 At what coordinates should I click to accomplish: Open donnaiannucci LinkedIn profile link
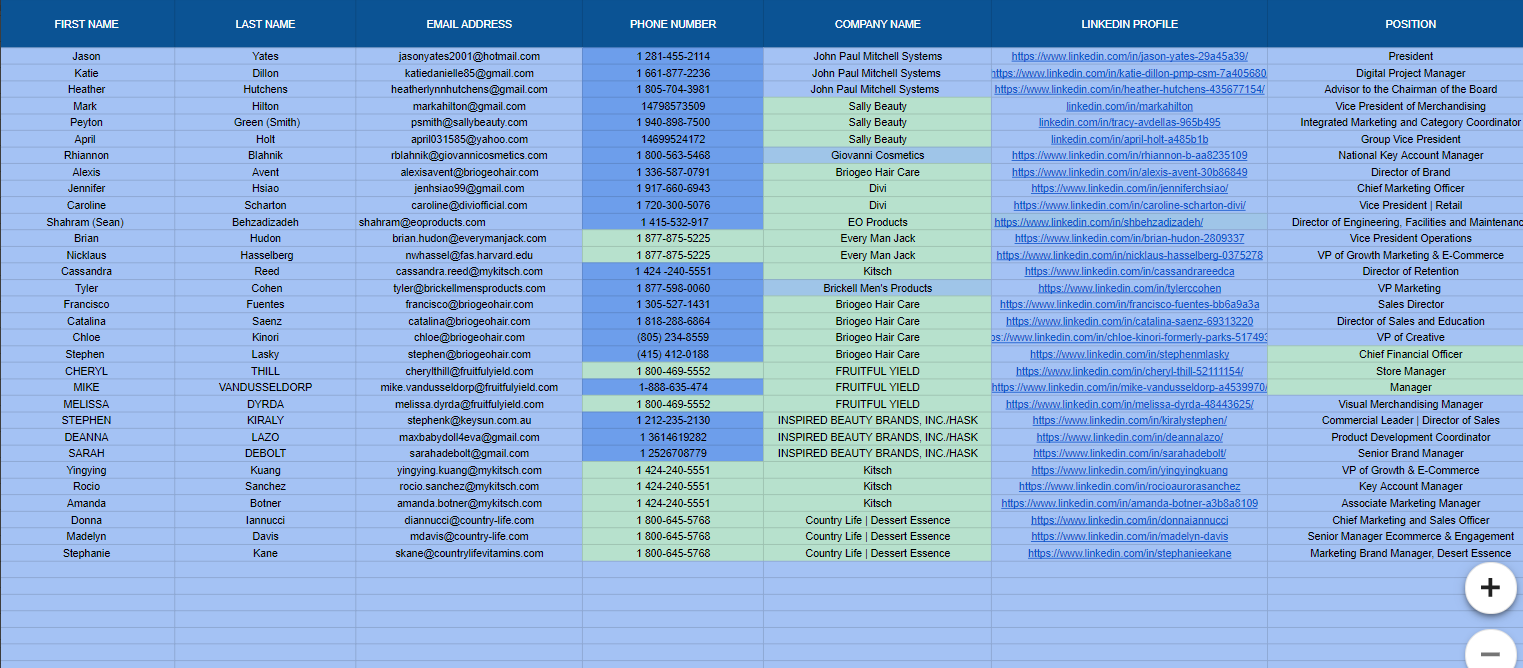click(x=1130, y=520)
